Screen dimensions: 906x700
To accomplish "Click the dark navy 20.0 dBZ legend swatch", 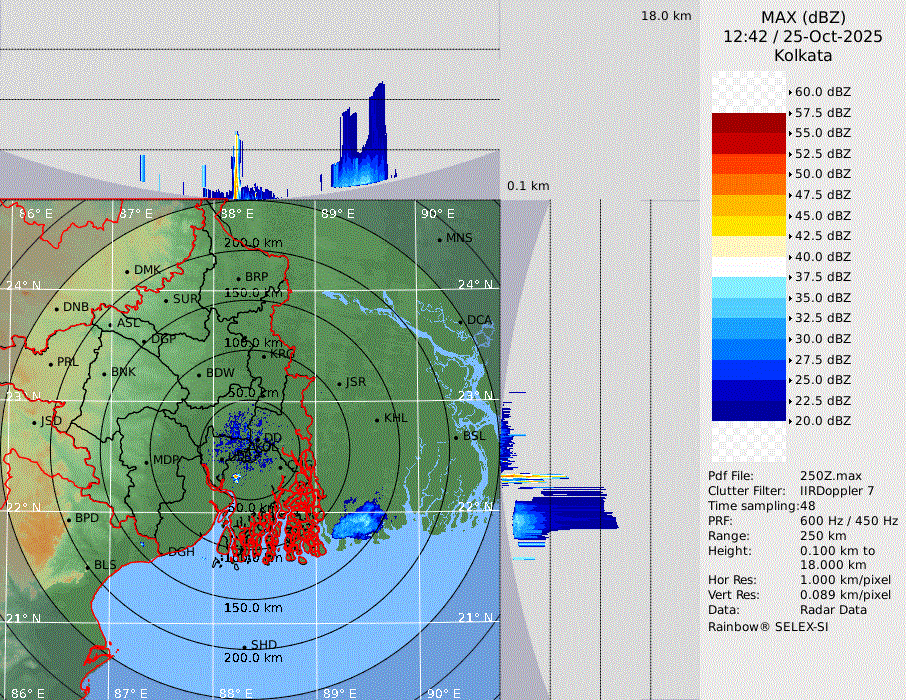I will 749,410.
